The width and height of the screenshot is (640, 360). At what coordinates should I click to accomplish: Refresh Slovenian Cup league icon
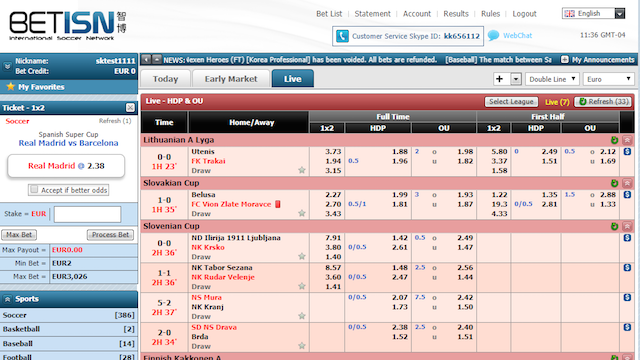click(x=614, y=227)
